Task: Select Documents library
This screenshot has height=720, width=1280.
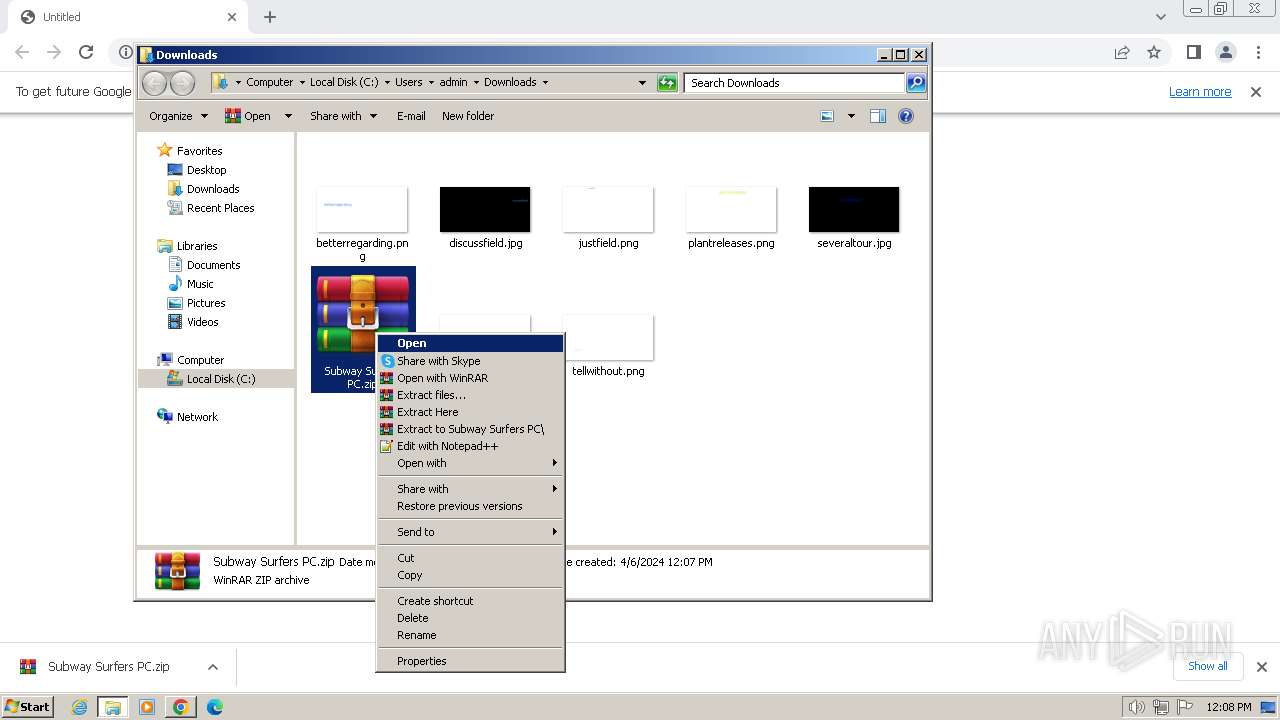Action: [213, 265]
